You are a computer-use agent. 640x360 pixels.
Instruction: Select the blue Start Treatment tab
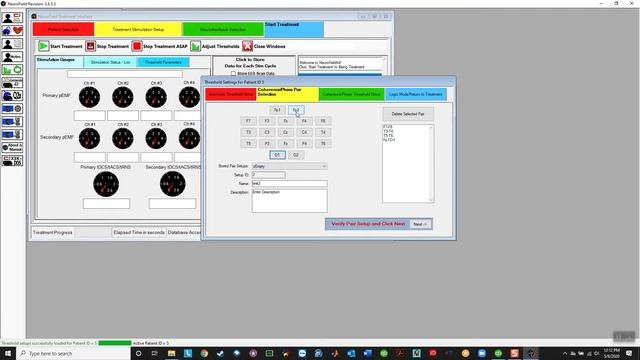pos(294,29)
